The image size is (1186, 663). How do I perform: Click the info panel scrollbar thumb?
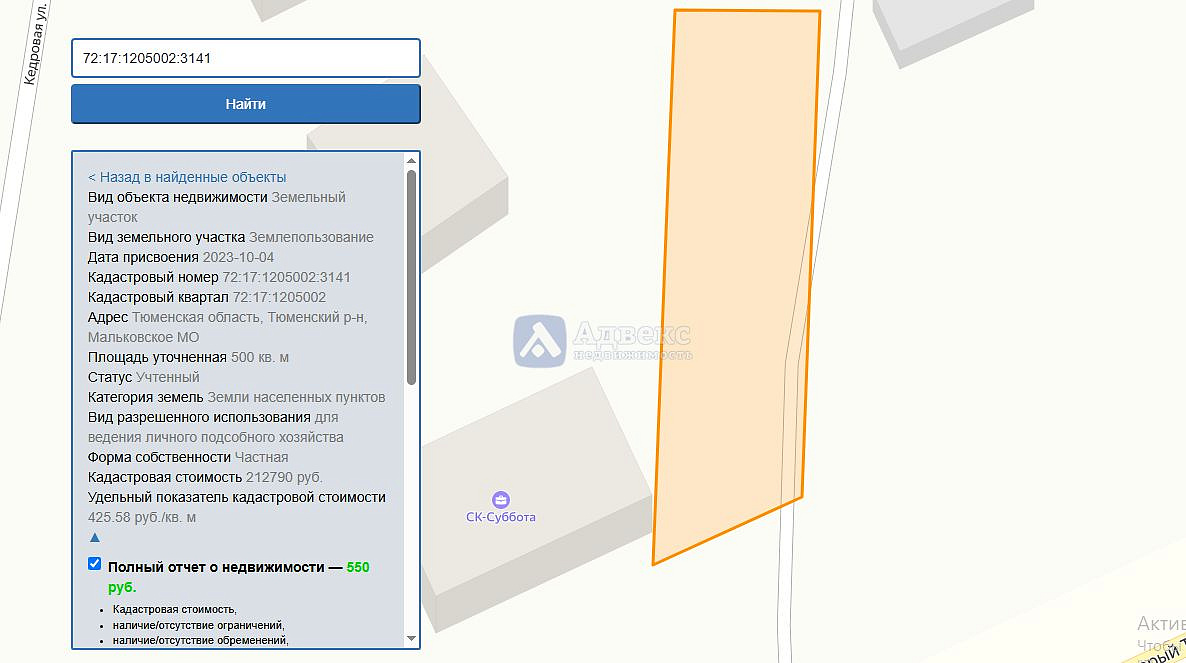pos(411,277)
